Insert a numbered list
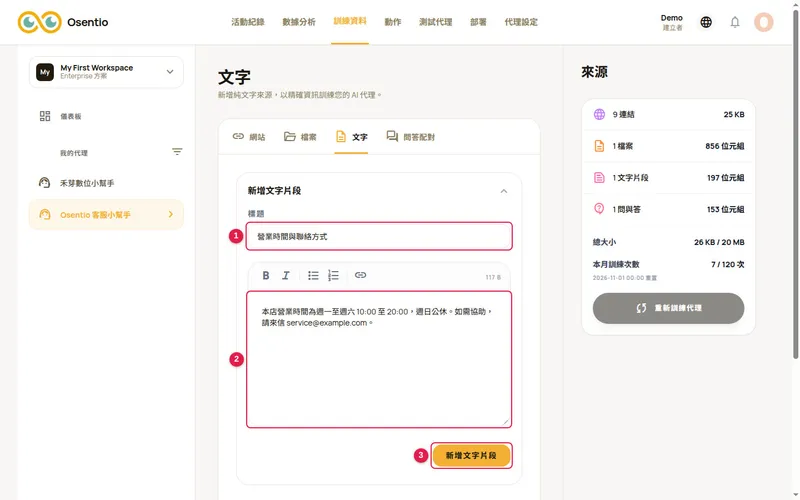This screenshot has width=800, height=500. (333, 276)
